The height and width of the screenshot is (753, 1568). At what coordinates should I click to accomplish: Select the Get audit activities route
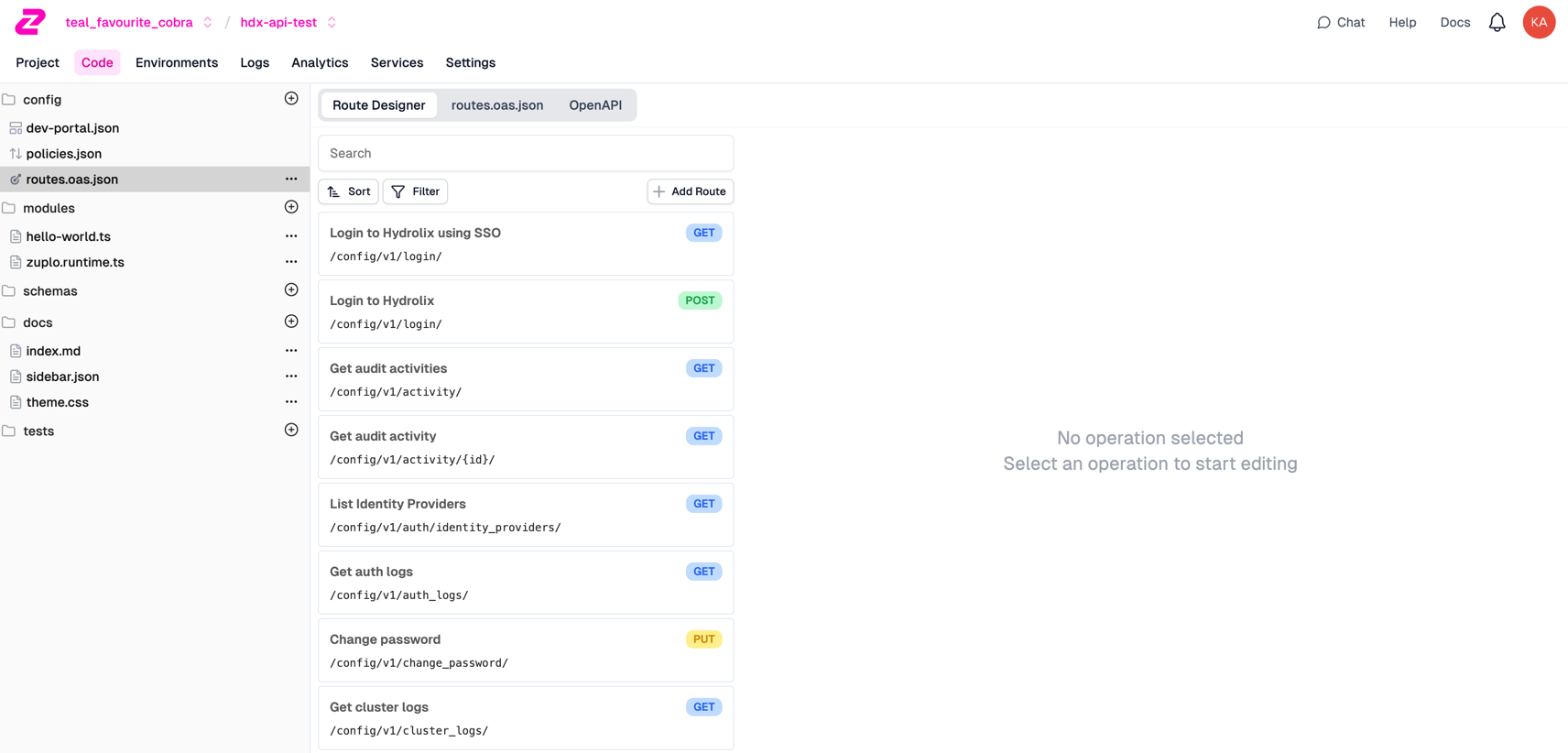[526, 380]
